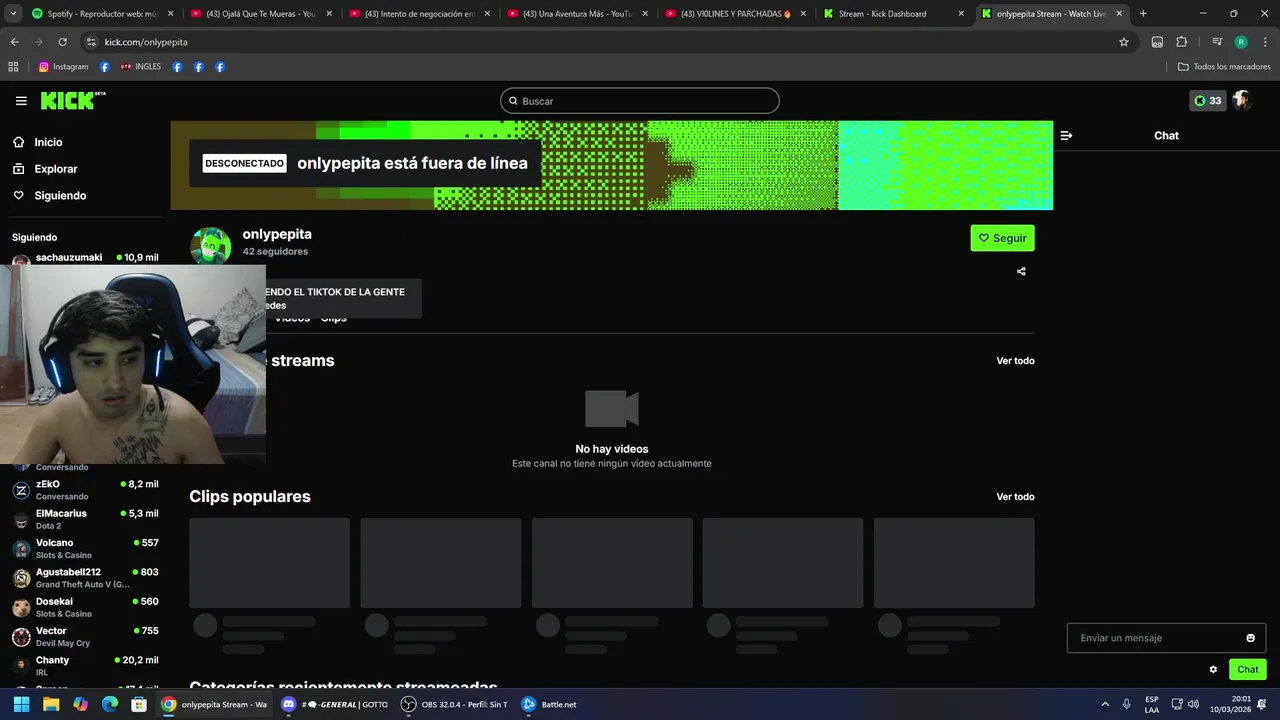The width and height of the screenshot is (1280, 720).
Task: Open Chrome media controls icon
Action: pos(1217,42)
